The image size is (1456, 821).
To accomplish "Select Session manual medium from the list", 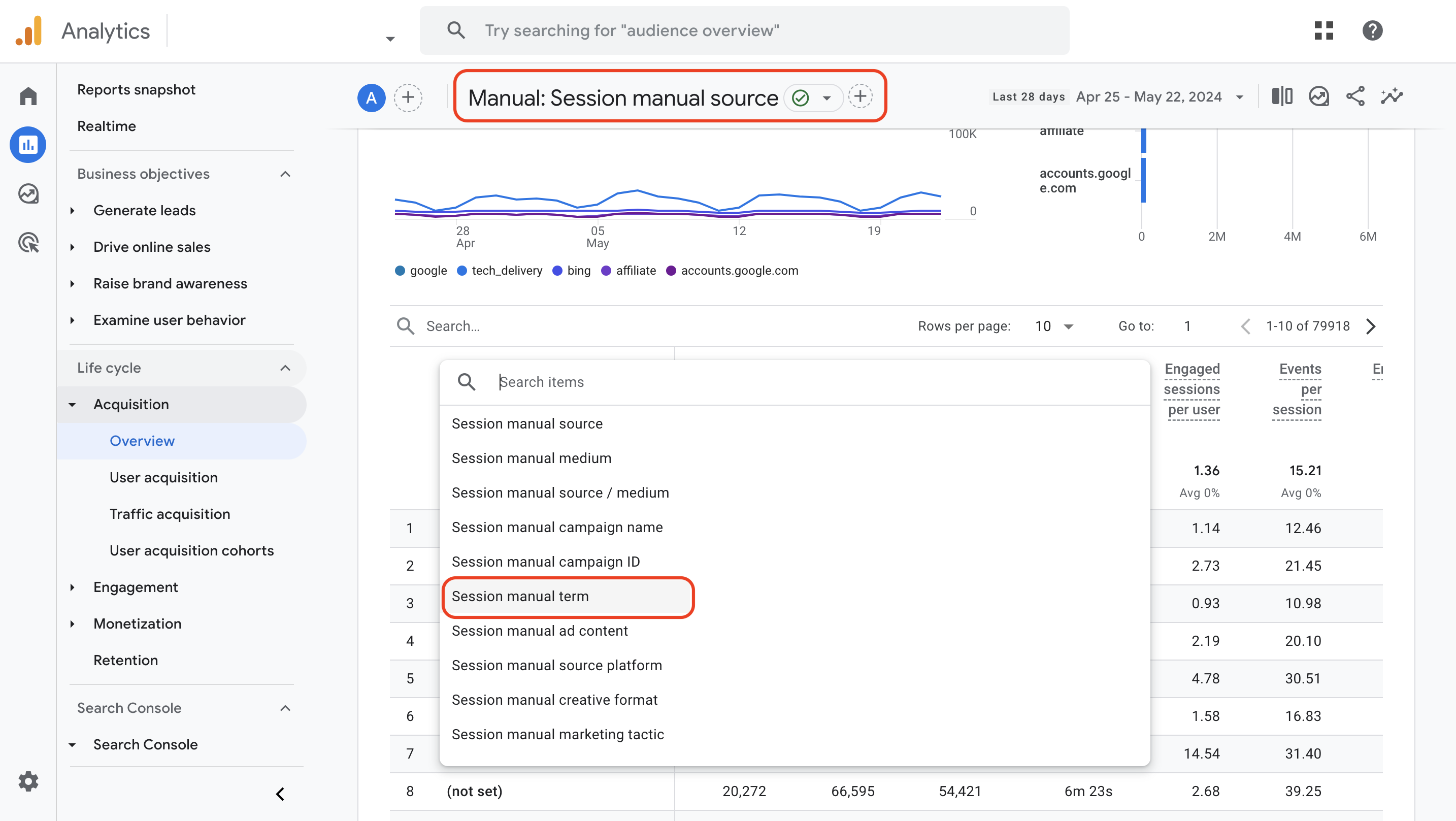I will (532, 458).
